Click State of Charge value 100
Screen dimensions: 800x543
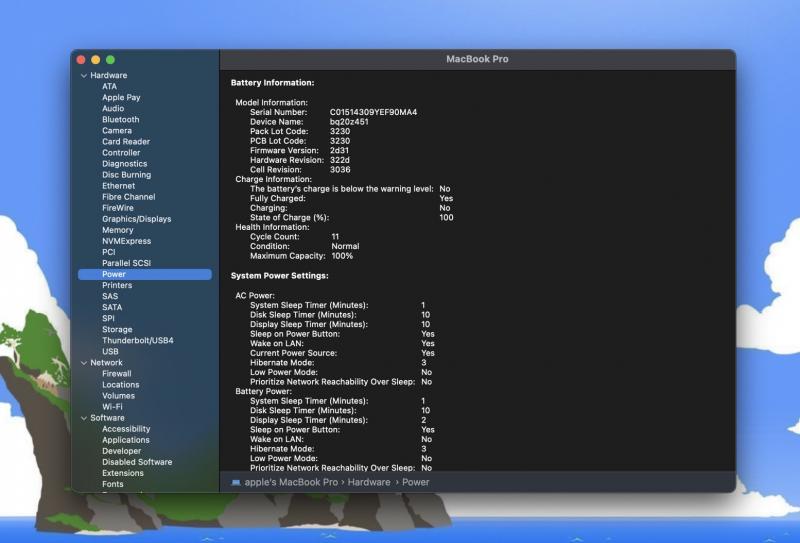click(x=446, y=218)
